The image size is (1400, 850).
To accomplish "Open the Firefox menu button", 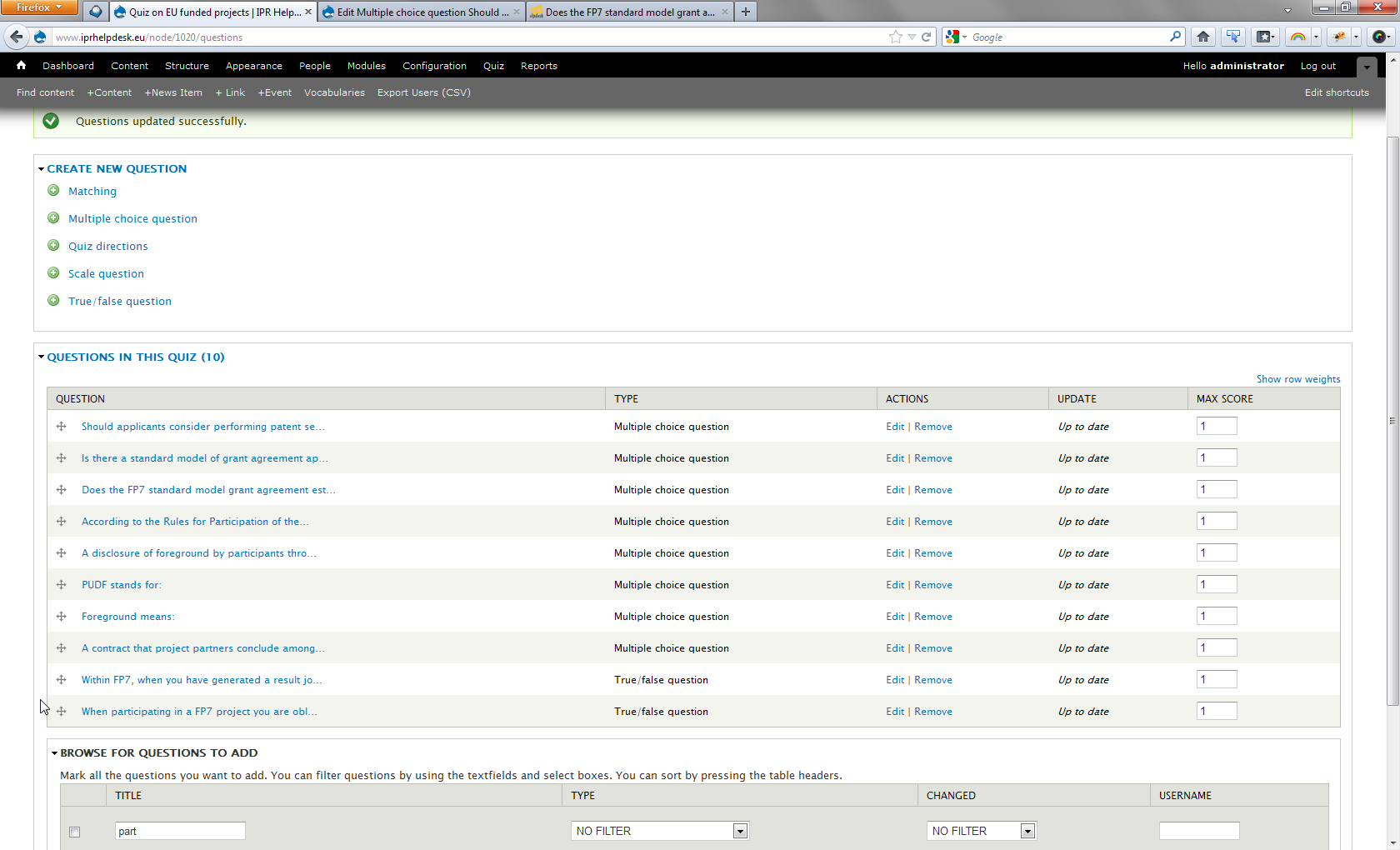I will (38, 7).
